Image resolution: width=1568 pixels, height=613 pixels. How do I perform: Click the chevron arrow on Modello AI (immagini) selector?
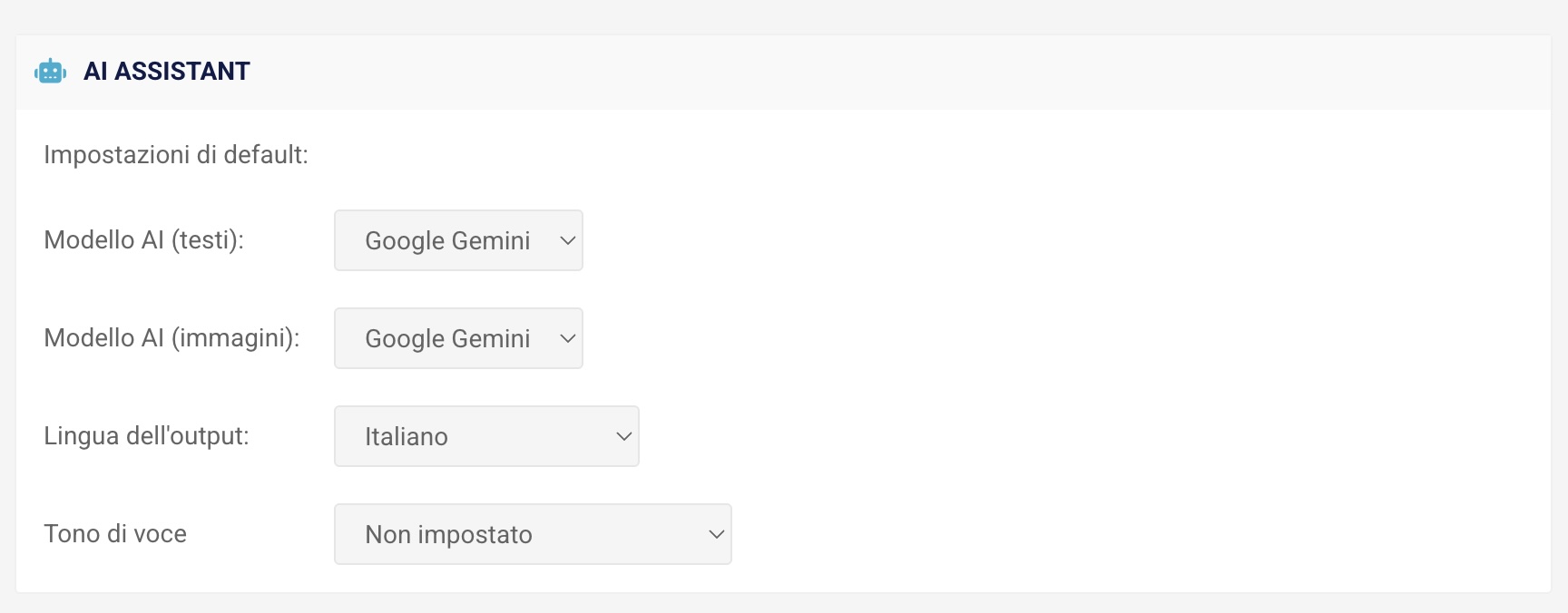[568, 338]
